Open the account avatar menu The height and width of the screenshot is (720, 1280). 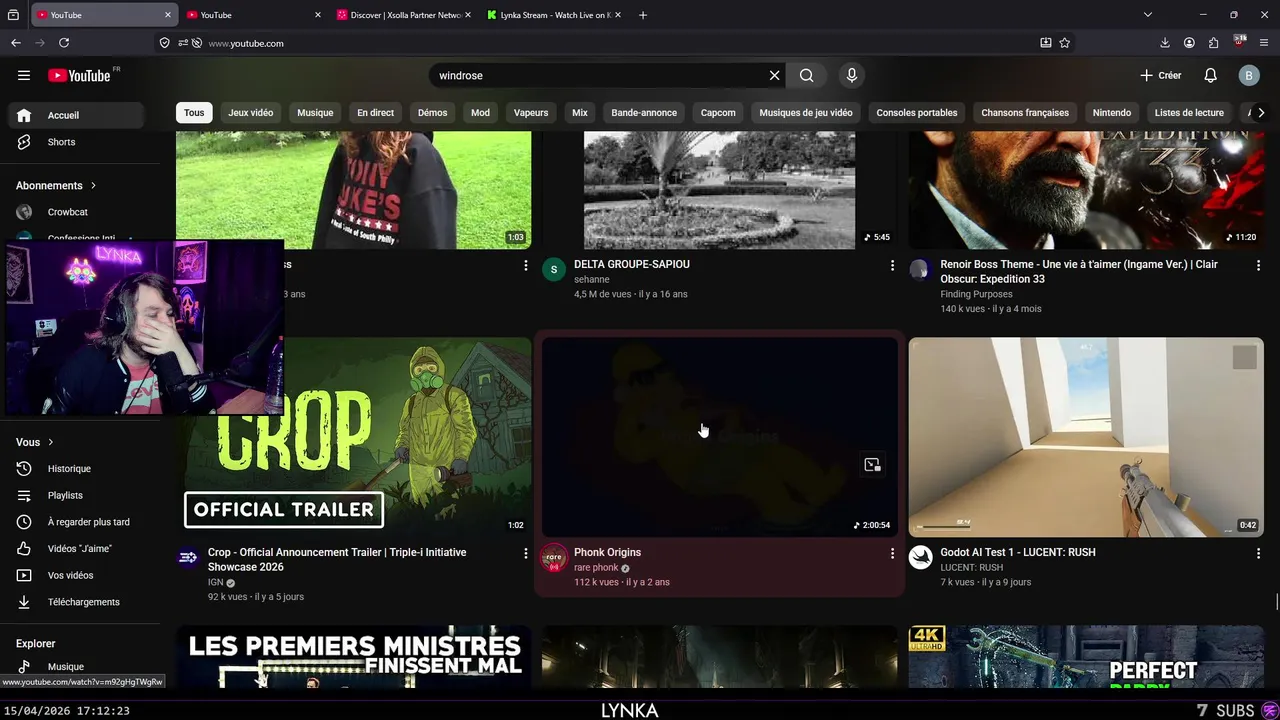click(x=1249, y=75)
